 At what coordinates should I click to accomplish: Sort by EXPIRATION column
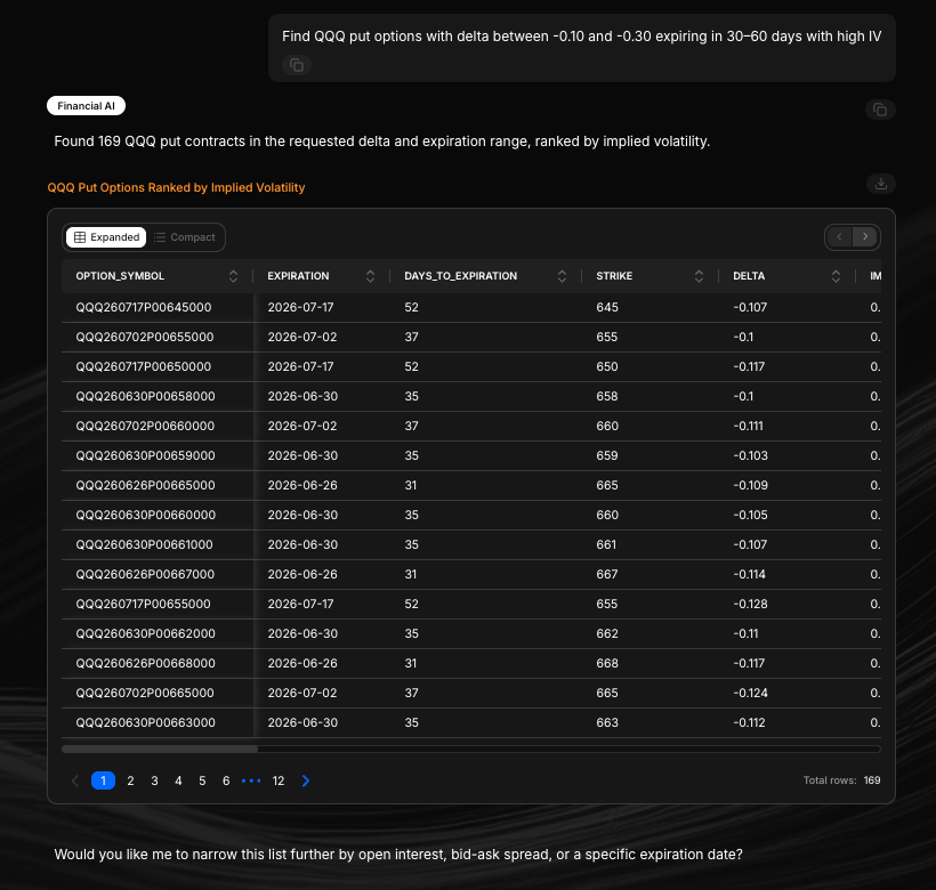[x=370, y=276]
